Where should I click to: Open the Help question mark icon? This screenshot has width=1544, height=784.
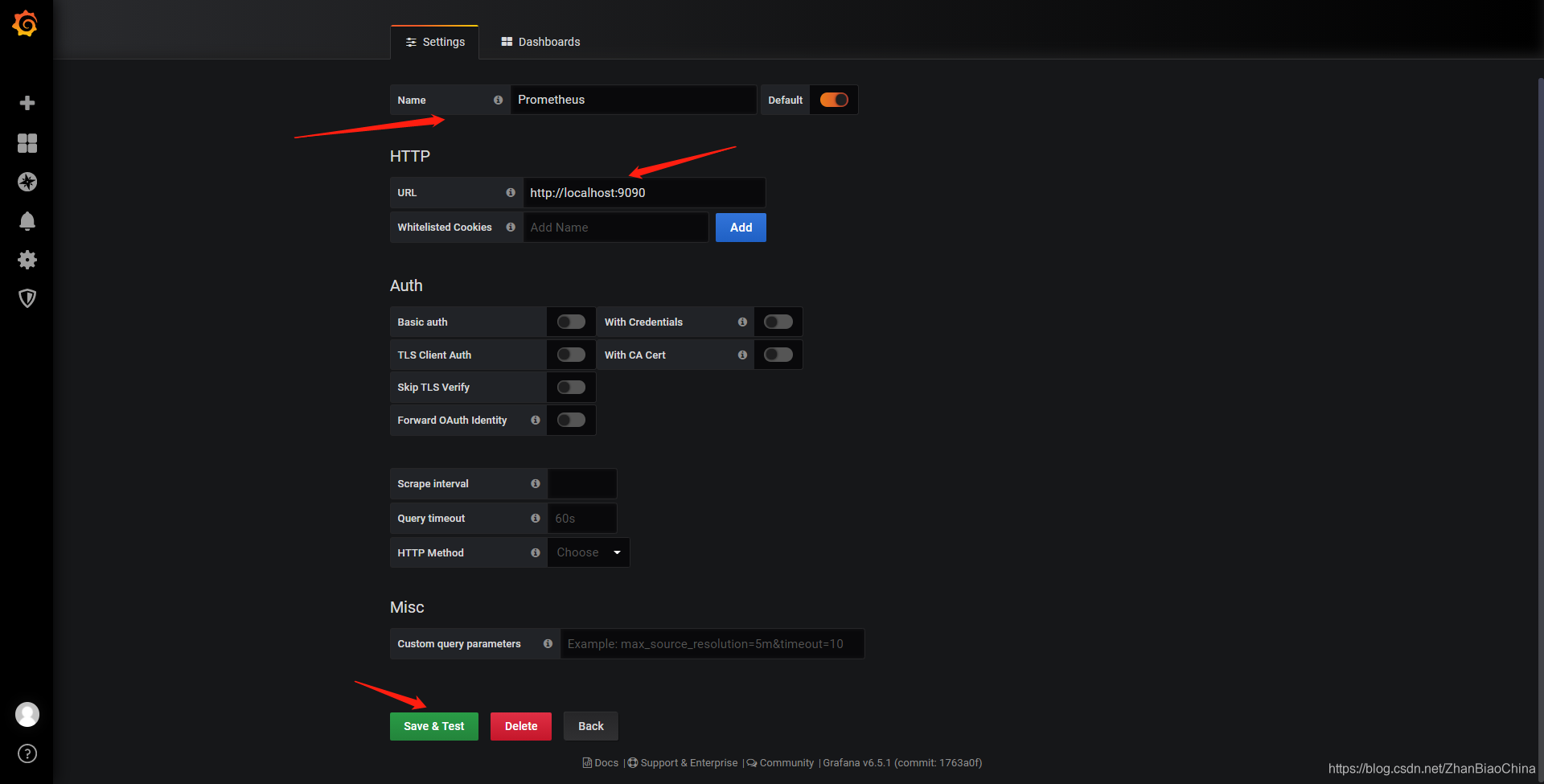tap(27, 753)
